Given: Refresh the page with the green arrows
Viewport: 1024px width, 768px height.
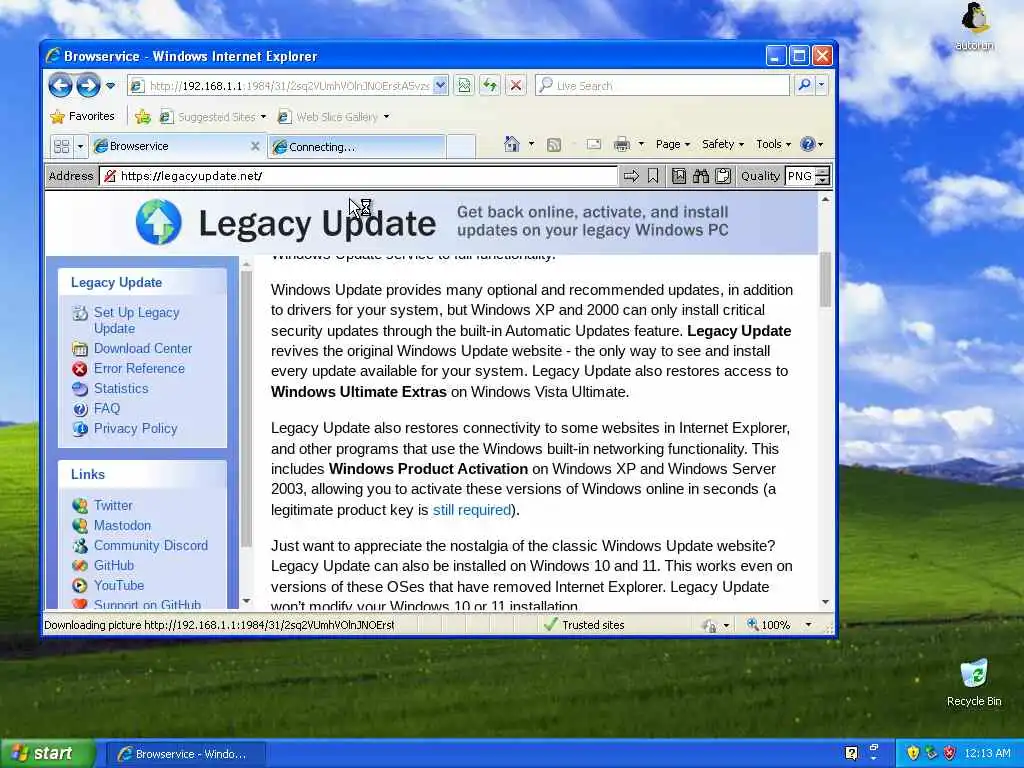Looking at the screenshot, I should [490, 86].
